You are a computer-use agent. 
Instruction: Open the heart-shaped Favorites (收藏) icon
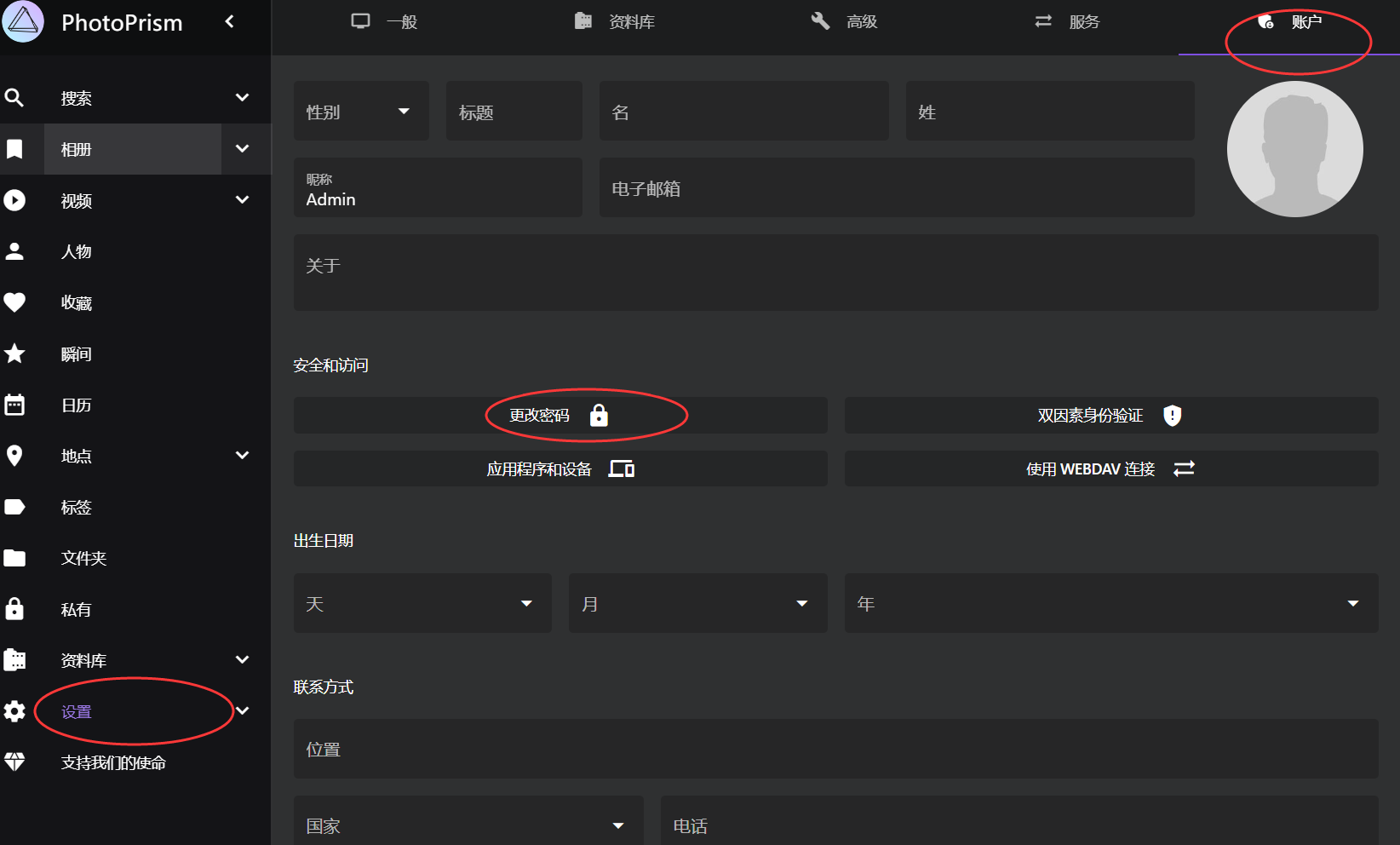pos(14,302)
